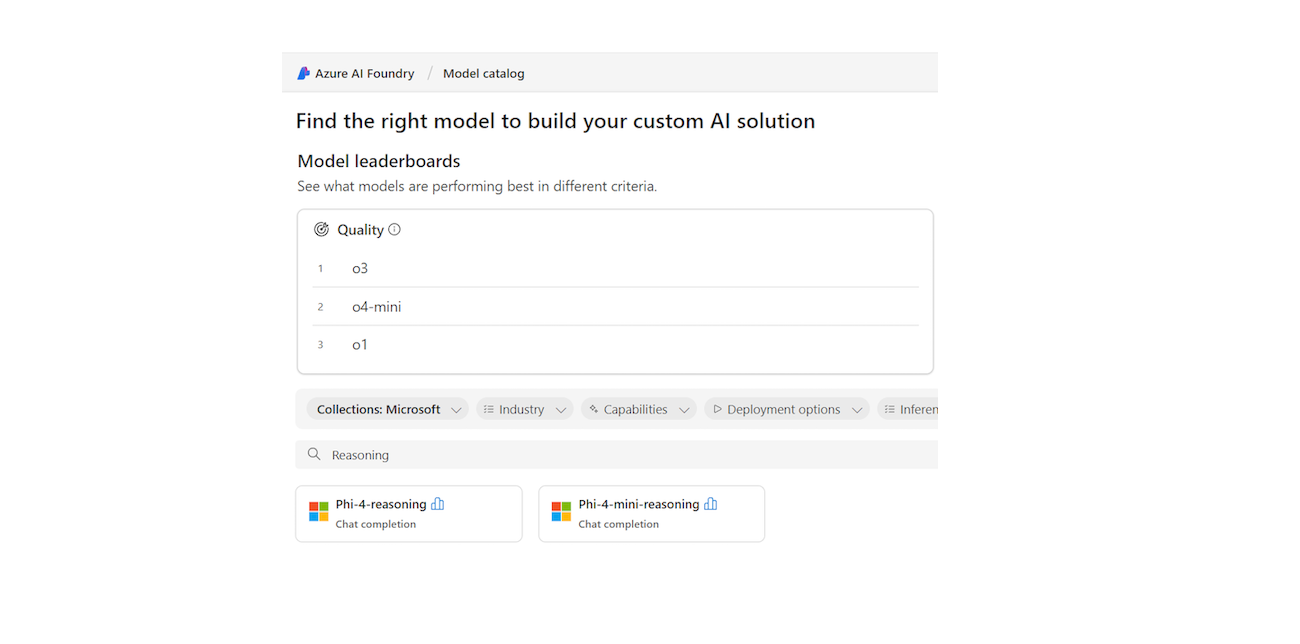Click the Phi-4-reasoning benchmark chart icon

[437, 504]
